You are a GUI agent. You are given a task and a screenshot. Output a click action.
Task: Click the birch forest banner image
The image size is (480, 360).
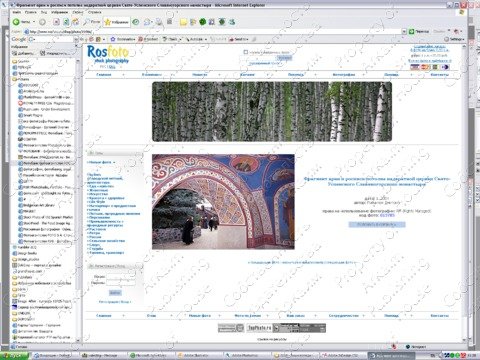[272, 112]
